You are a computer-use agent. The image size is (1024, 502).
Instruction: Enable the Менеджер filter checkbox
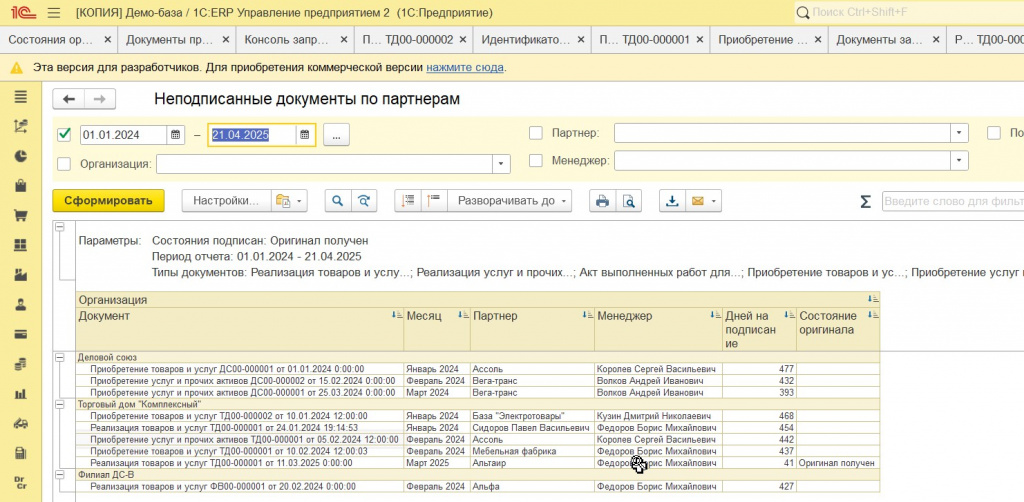pyautogui.click(x=536, y=160)
